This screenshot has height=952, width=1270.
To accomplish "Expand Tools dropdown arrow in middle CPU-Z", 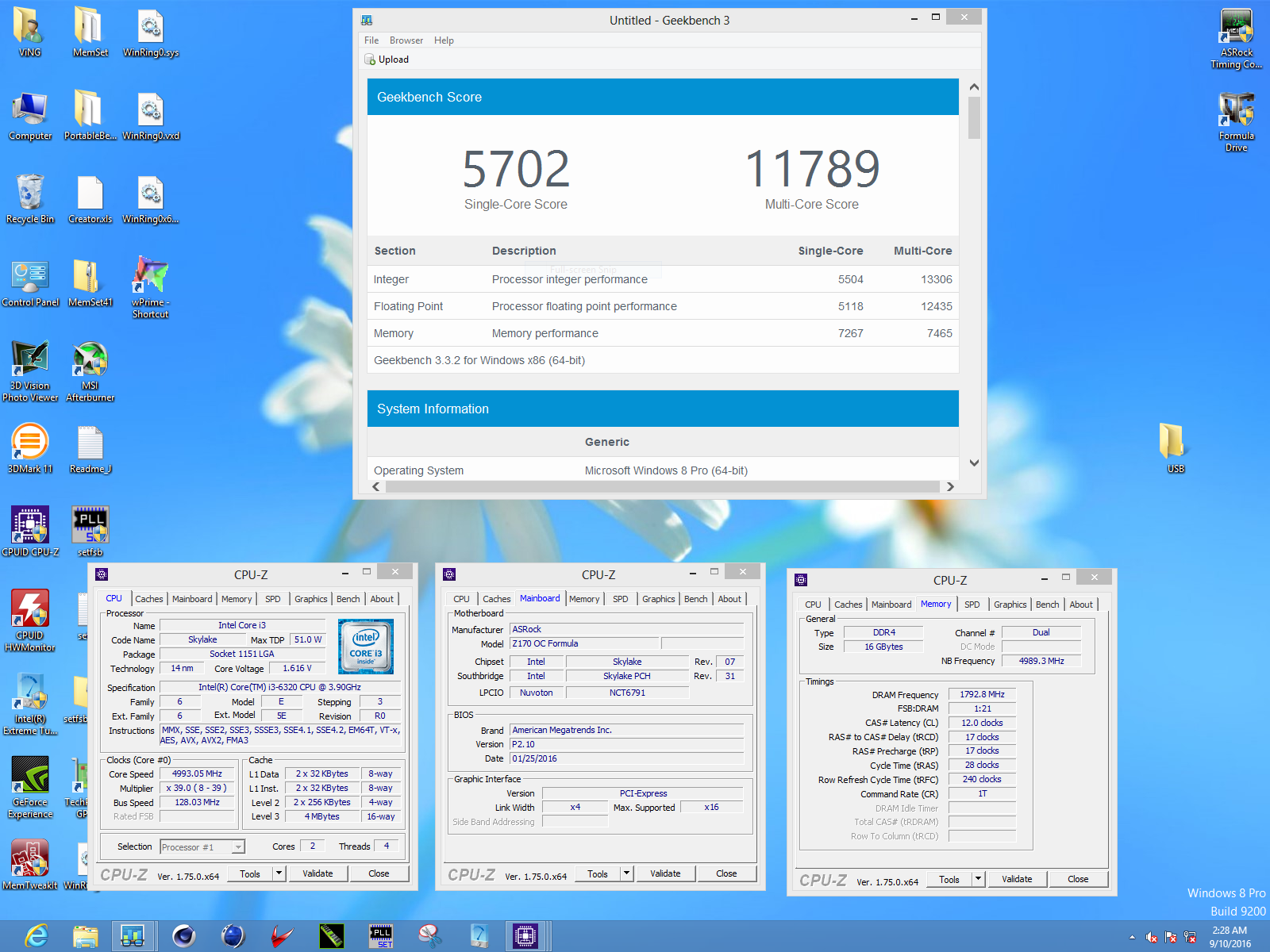I will (x=626, y=873).
